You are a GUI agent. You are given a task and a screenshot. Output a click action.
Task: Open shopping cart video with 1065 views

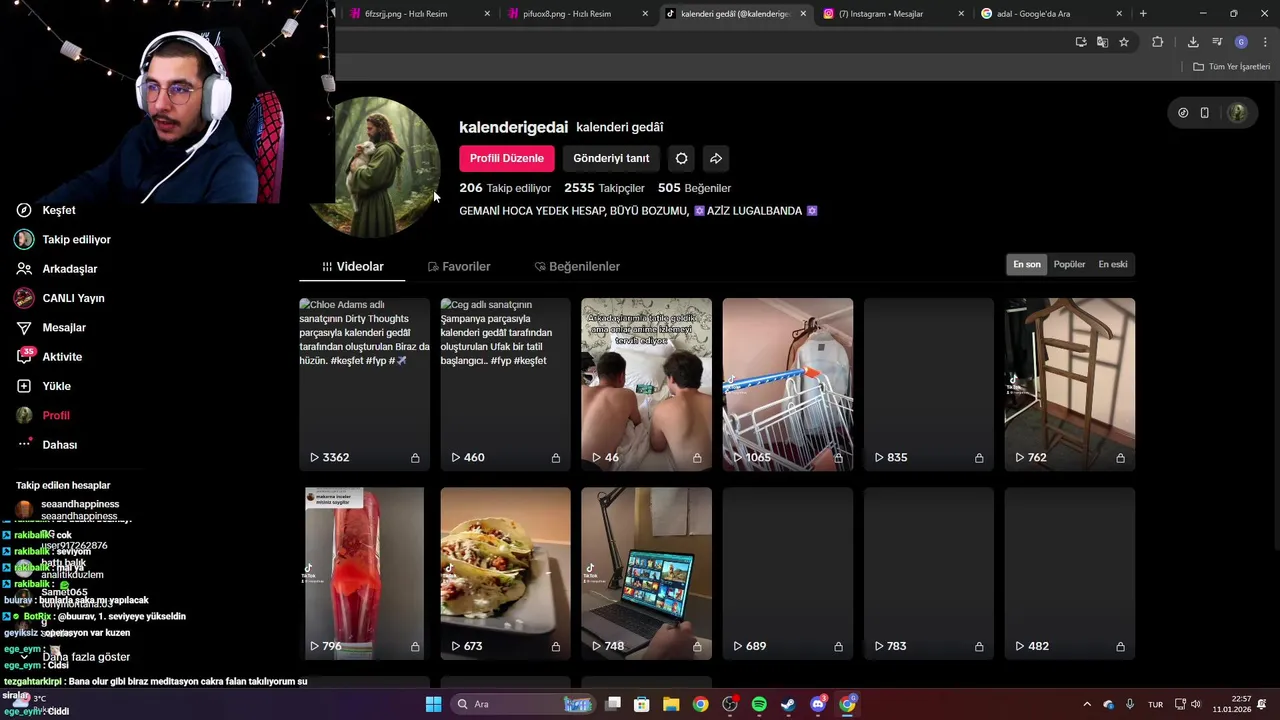(x=788, y=384)
